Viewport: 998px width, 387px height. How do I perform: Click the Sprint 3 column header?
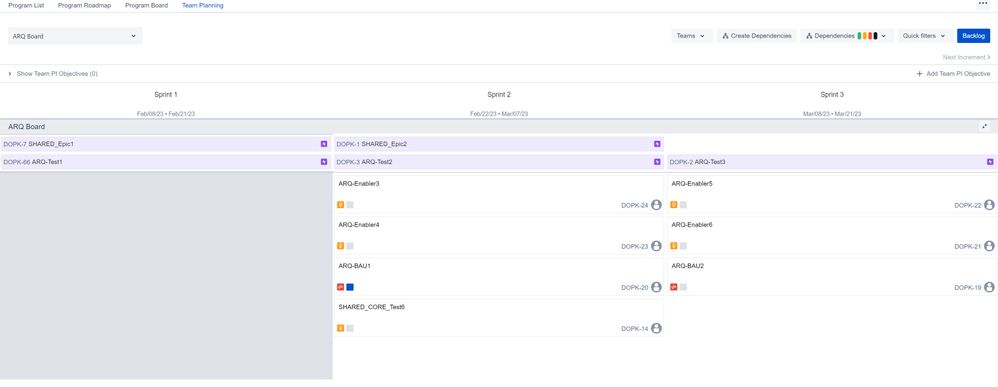coord(832,94)
